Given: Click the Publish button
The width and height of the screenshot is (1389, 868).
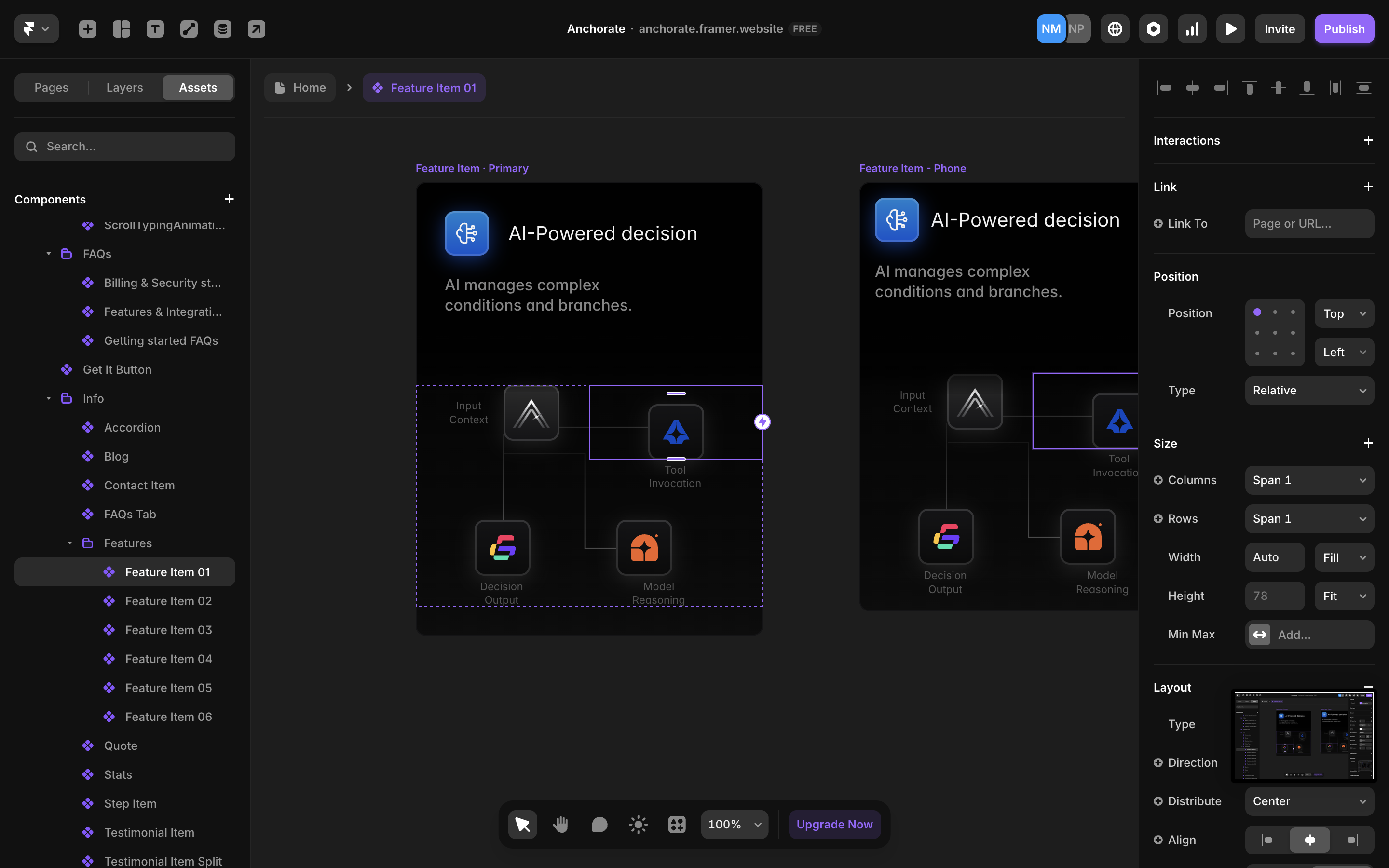Looking at the screenshot, I should point(1344,29).
